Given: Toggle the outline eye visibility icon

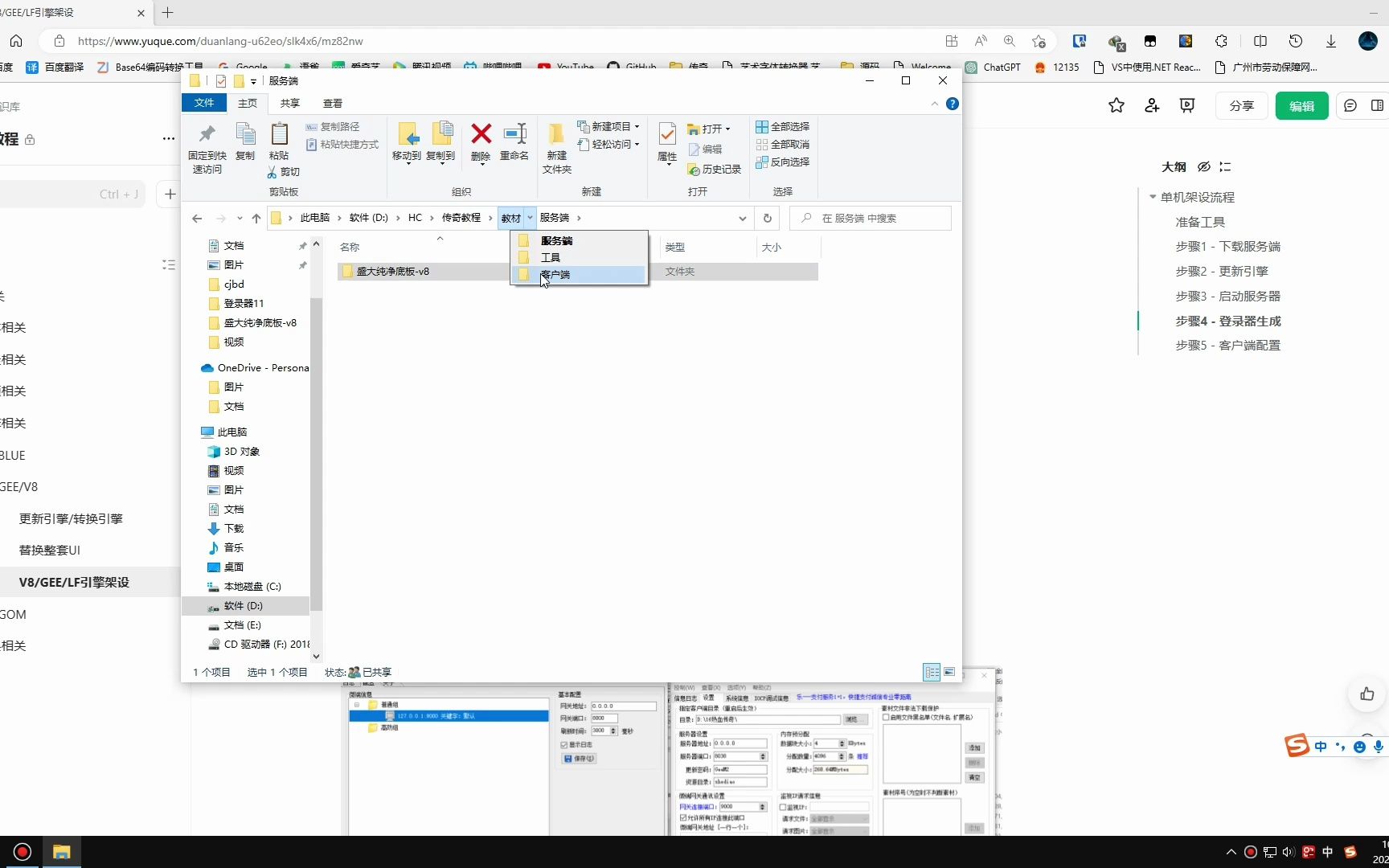Looking at the screenshot, I should [1203, 167].
